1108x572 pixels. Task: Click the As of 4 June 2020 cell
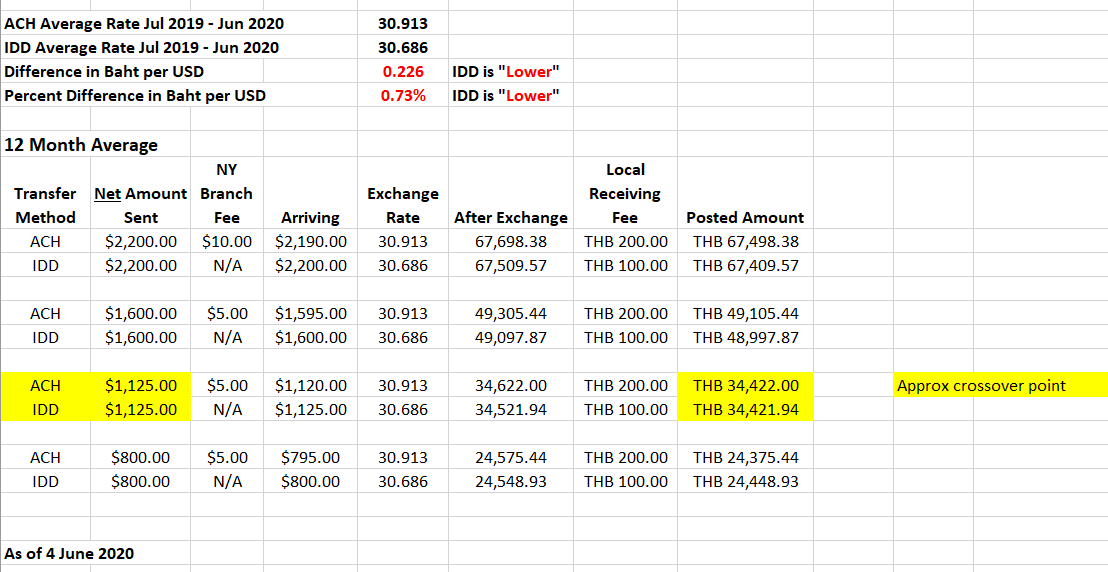tap(69, 553)
